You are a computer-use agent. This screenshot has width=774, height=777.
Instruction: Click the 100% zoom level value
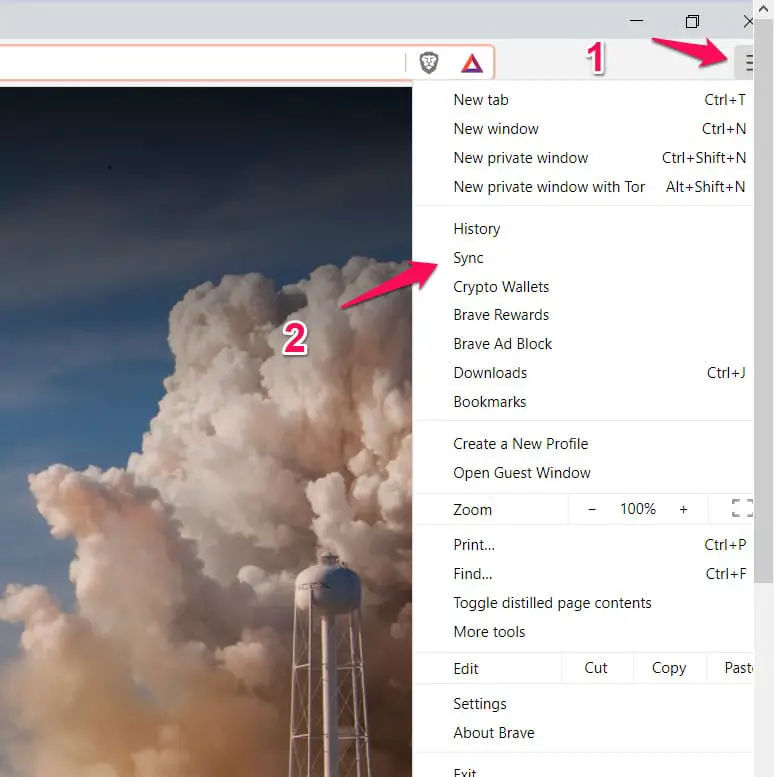click(638, 509)
